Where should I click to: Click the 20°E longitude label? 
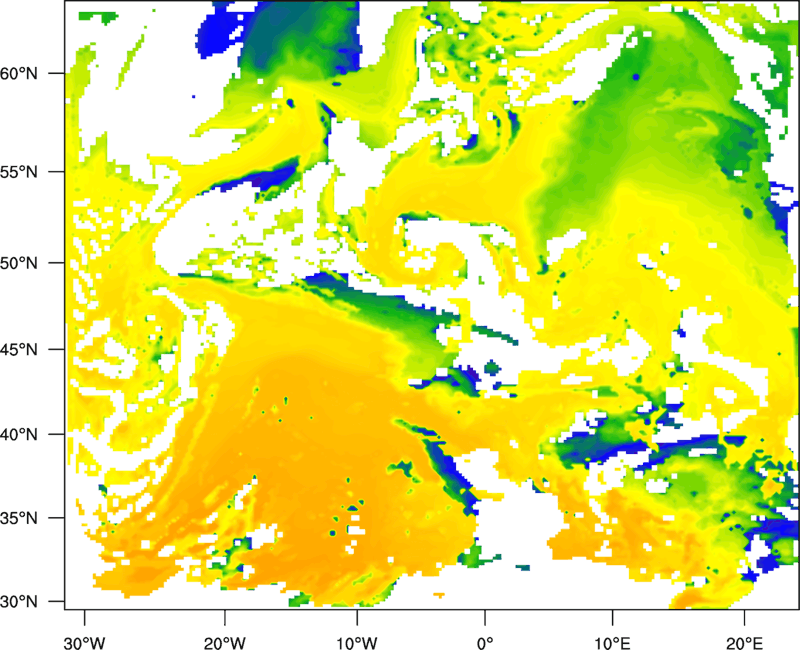[744, 643]
